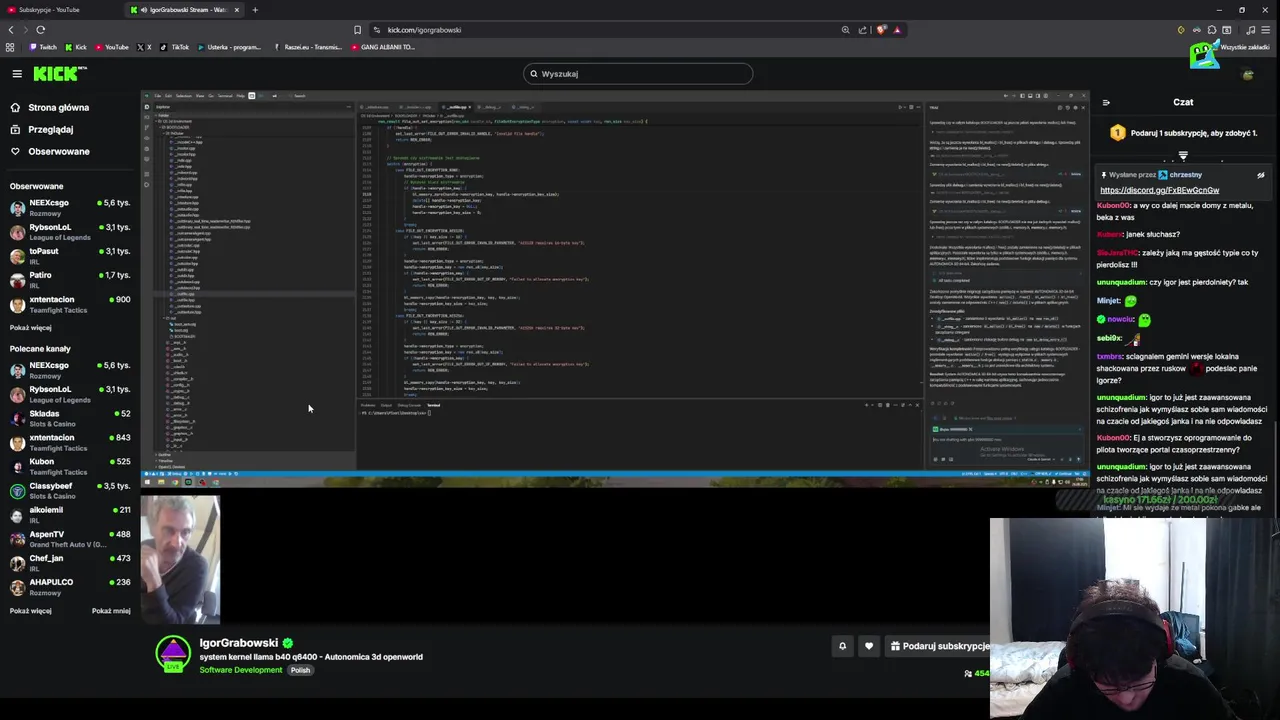Click the alkoiemil channel avatar

(17, 515)
